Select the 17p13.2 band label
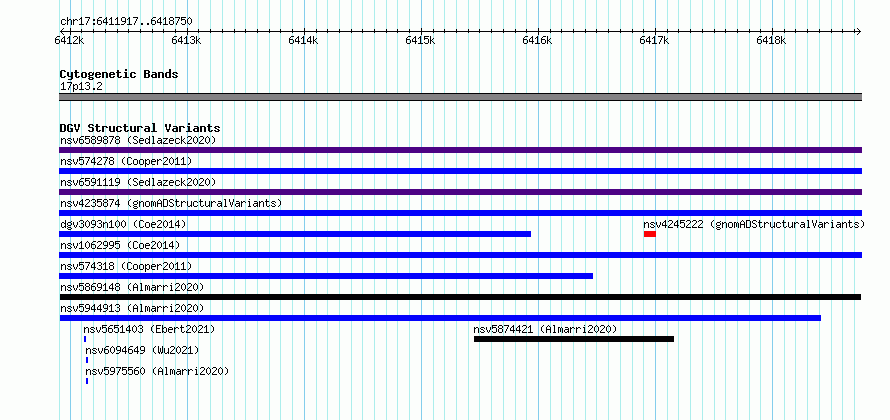Viewport: 890px width, 420px height. (x=81, y=87)
